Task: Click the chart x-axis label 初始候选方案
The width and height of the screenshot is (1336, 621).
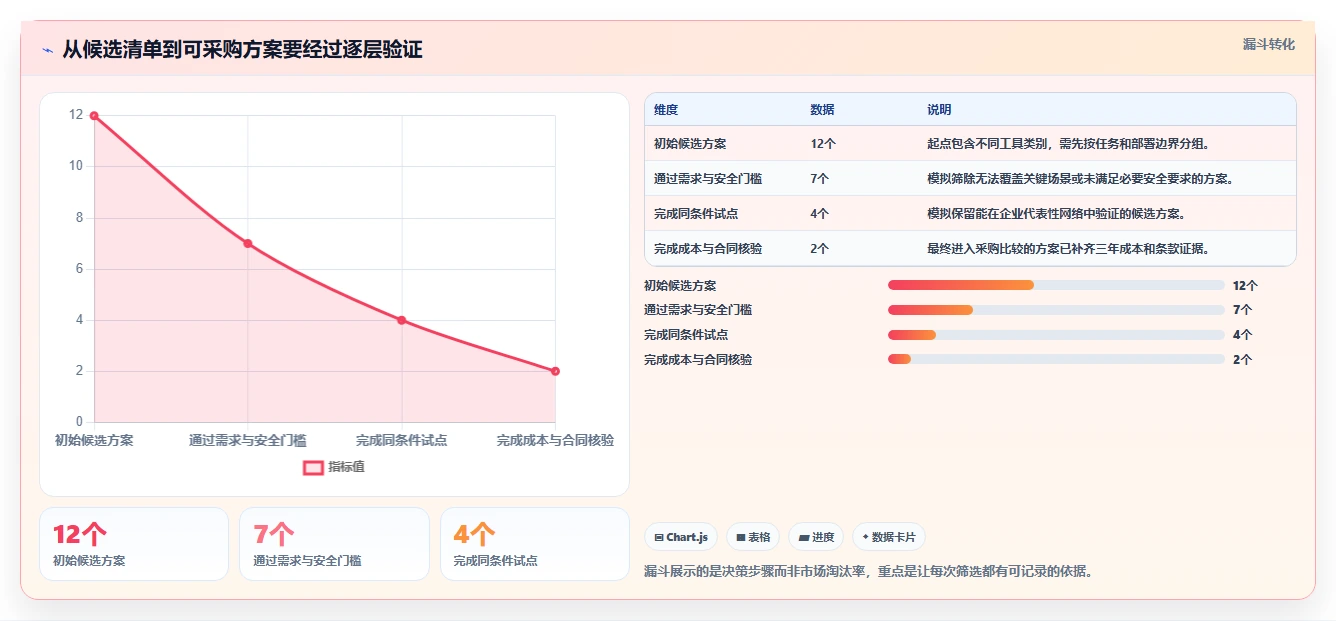Action: click(x=94, y=440)
